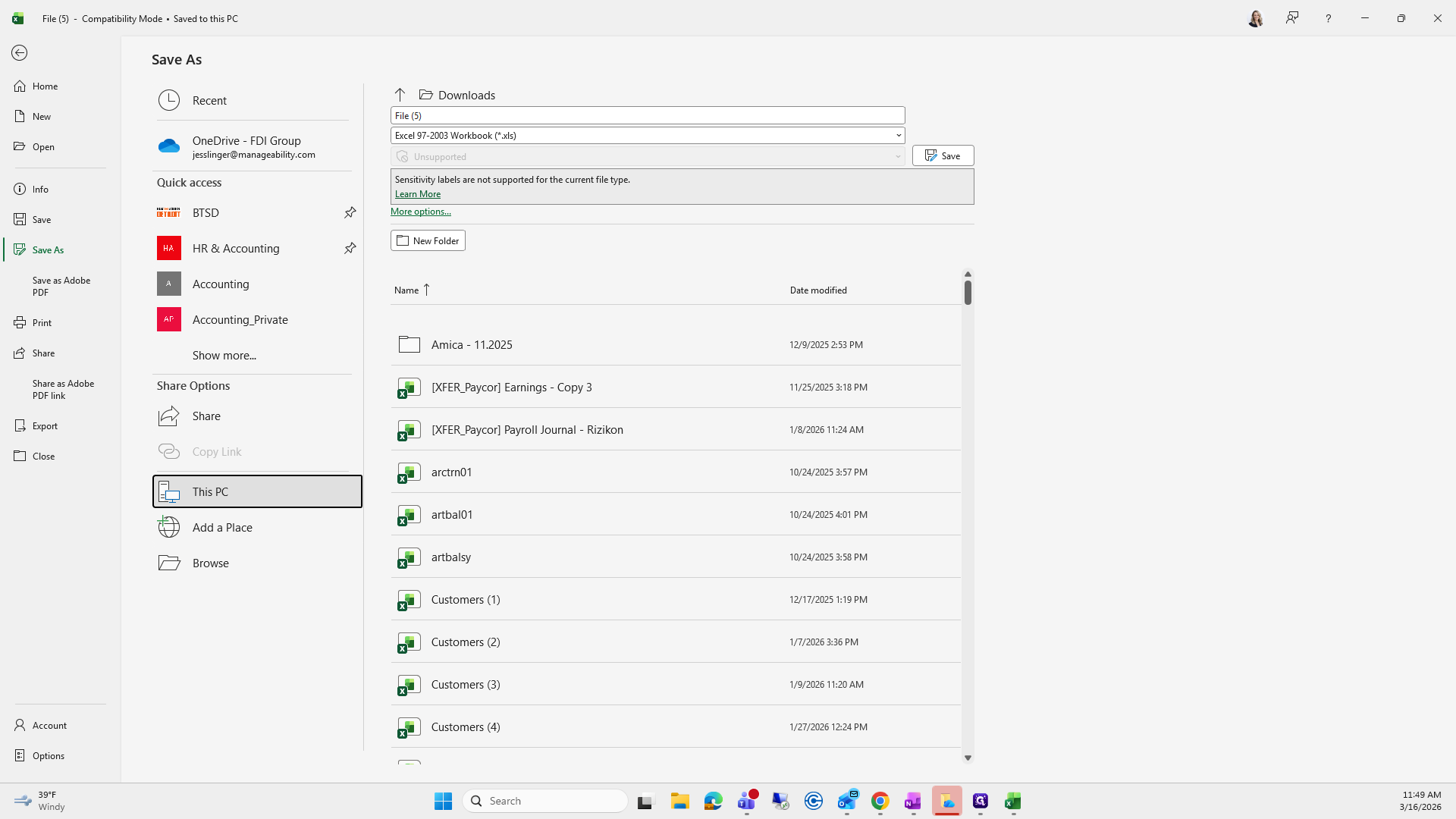This screenshot has height=819, width=1456.
Task: Expand Show more quick access locations
Action: (224, 355)
